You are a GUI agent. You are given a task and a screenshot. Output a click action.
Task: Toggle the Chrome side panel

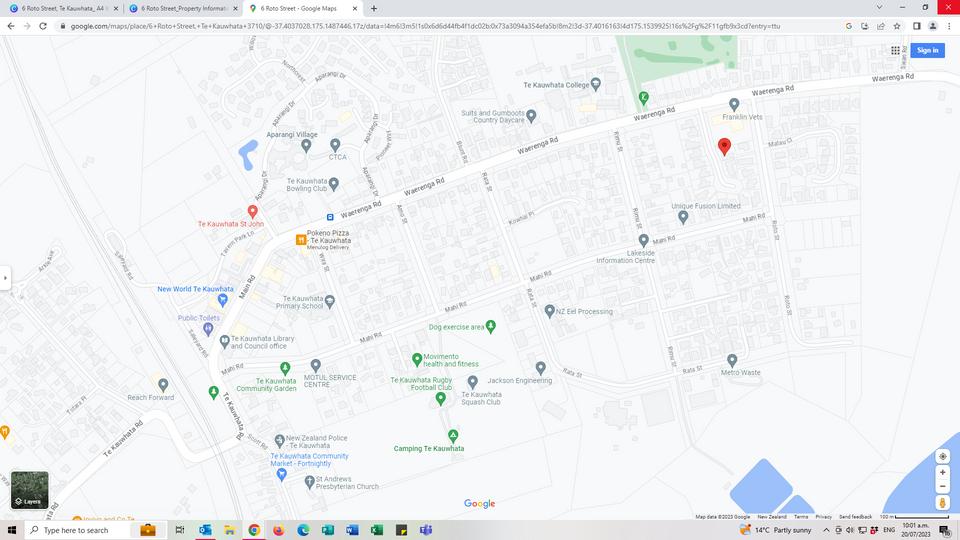(x=917, y=26)
